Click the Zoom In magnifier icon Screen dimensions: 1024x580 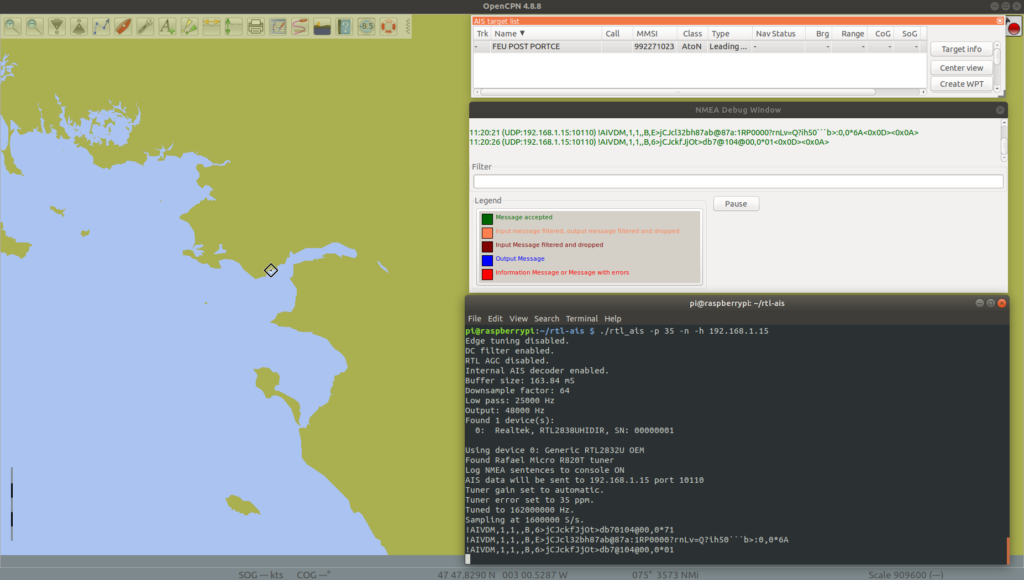pyautogui.click(x=12, y=27)
